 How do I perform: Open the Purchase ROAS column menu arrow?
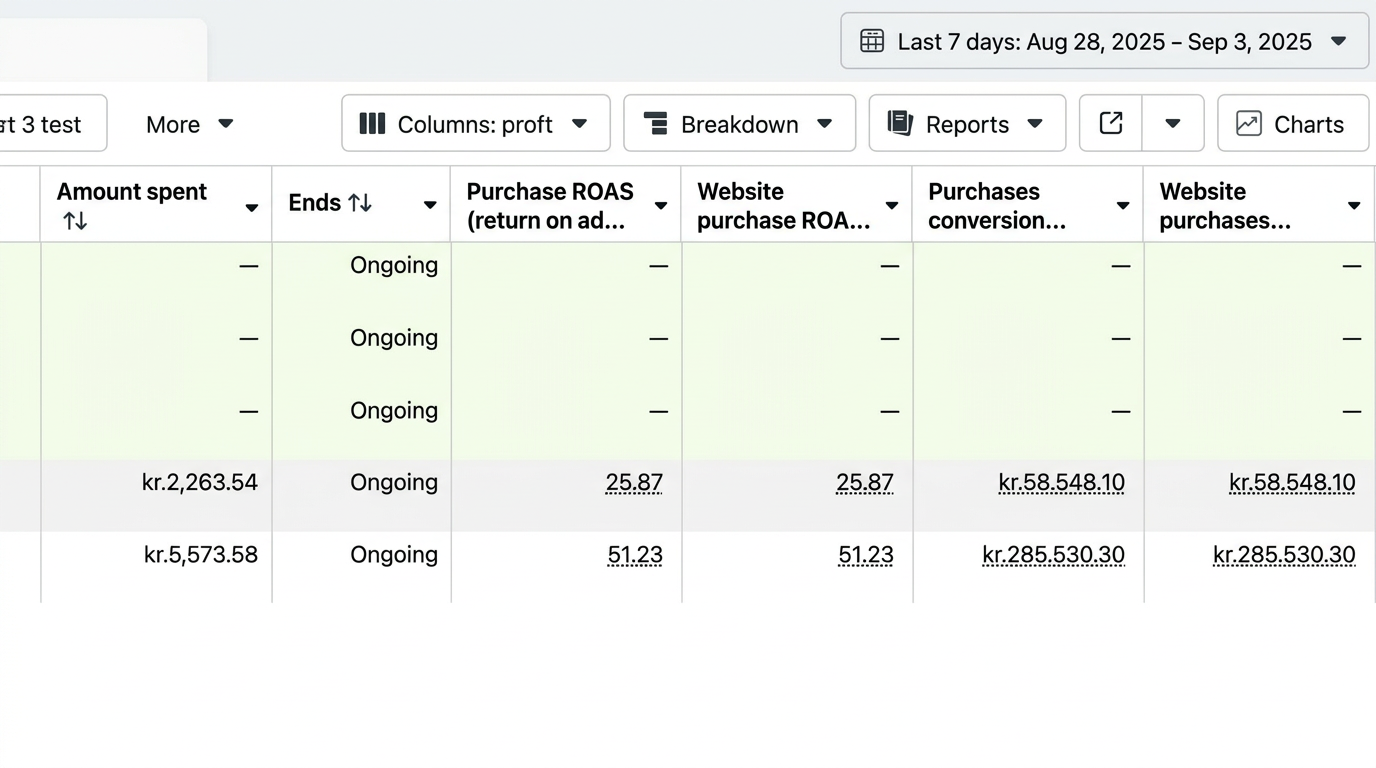point(661,206)
